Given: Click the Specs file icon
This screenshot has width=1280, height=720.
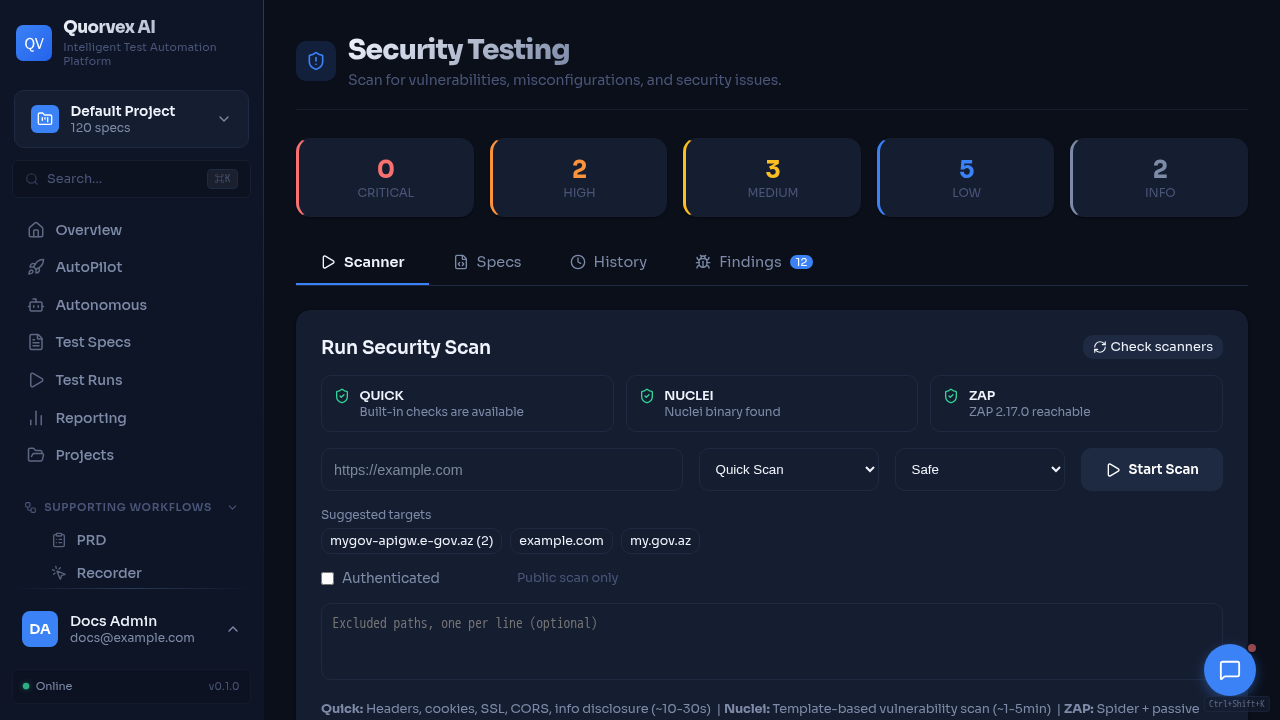Looking at the screenshot, I should 461,262.
